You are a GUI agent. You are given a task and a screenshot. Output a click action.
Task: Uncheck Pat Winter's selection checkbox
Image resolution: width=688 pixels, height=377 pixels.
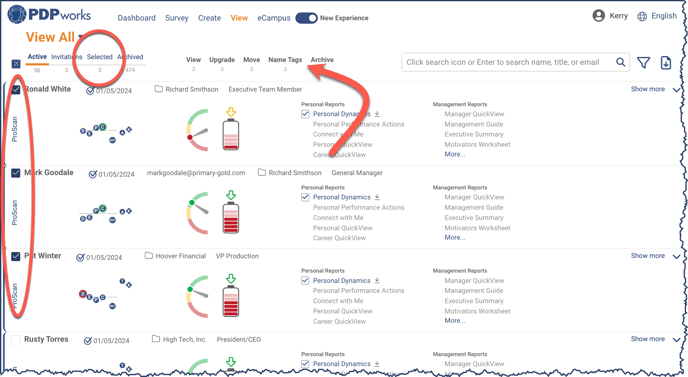(x=16, y=256)
